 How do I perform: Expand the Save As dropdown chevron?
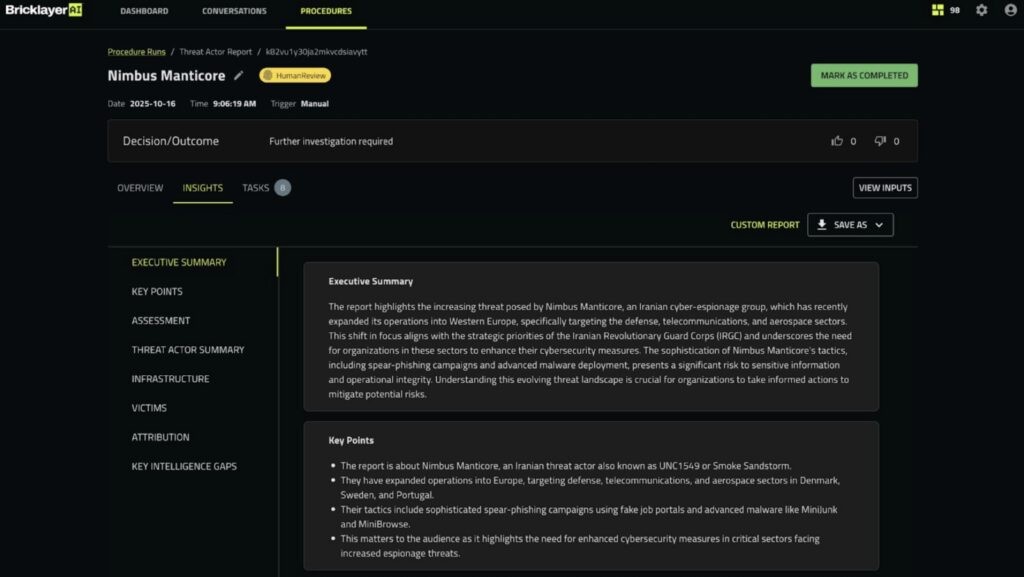pos(879,225)
